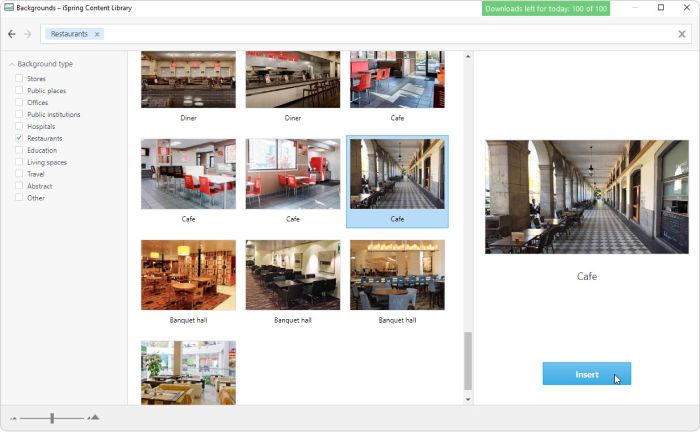Collapse the Background type section
The height and width of the screenshot is (432, 700).
click(x=12, y=64)
